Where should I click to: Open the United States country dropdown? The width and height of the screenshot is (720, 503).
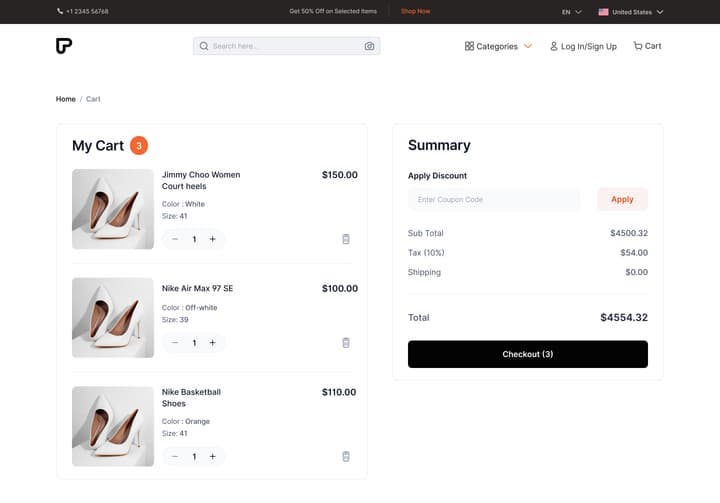630,12
